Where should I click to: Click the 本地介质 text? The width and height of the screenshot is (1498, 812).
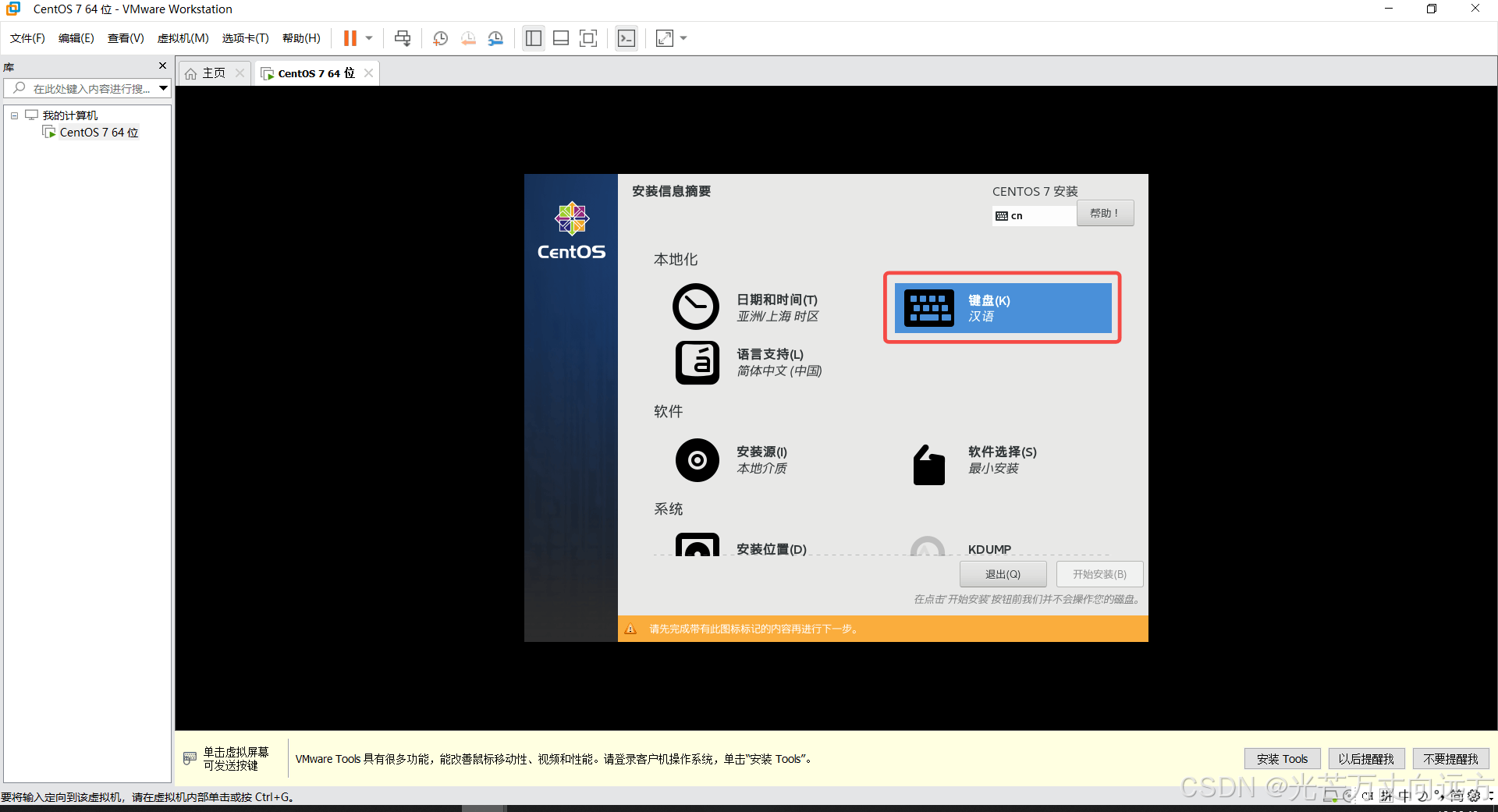761,469
